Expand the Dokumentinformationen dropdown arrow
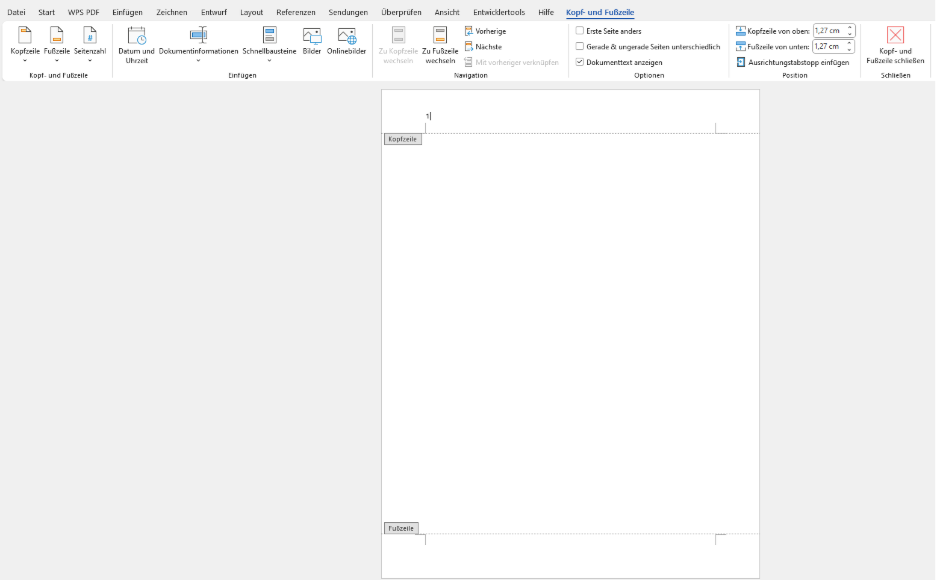The width and height of the screenshot is (936, 580). click(x=198, y=60)
